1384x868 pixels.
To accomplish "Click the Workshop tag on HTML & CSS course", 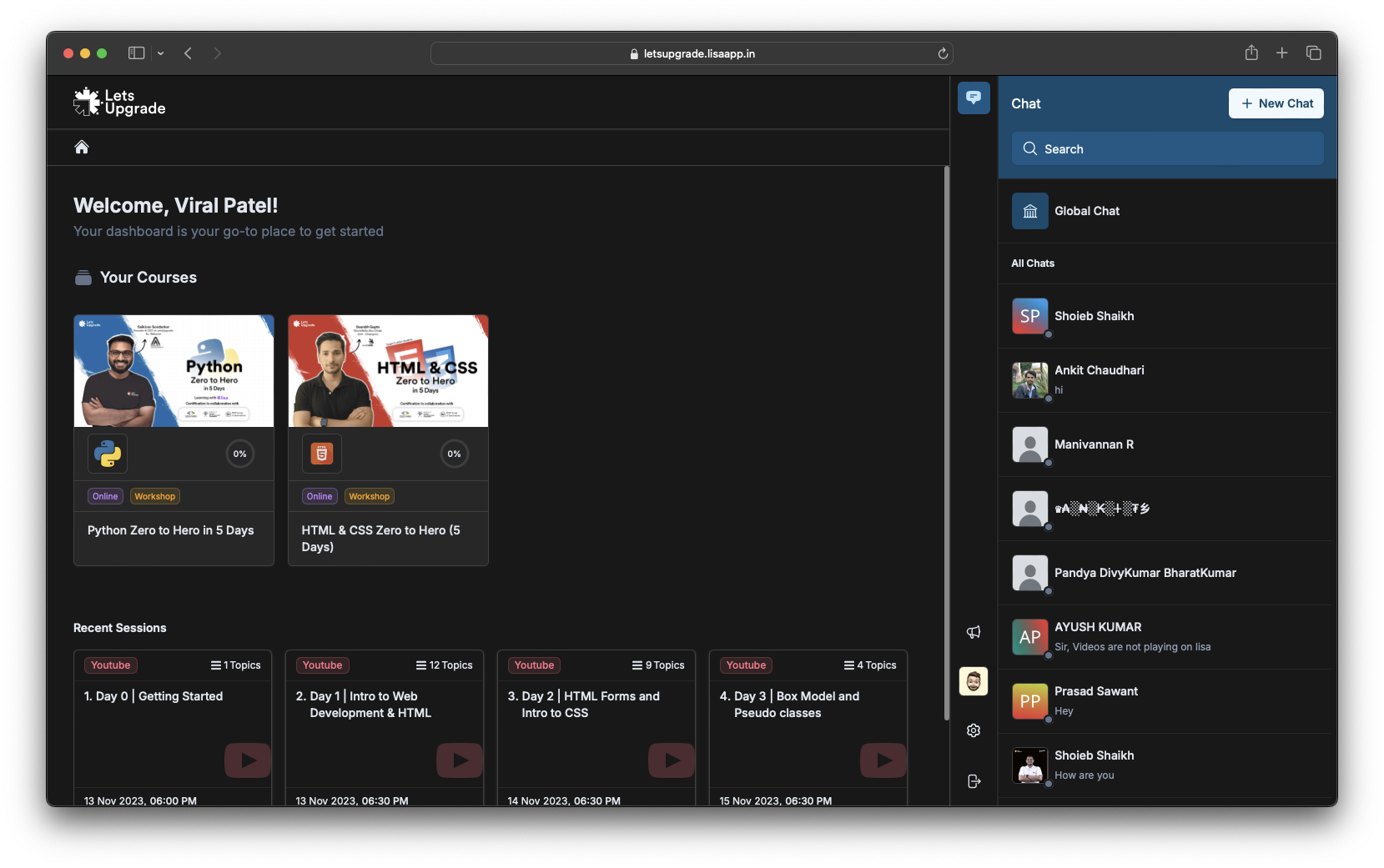I will [x=370, y=496].
